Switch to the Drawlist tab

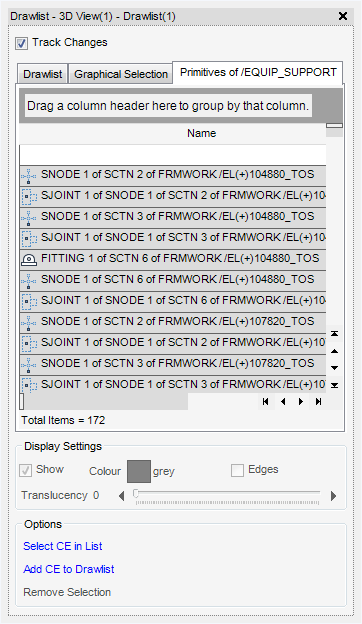(x=43, y=74)
